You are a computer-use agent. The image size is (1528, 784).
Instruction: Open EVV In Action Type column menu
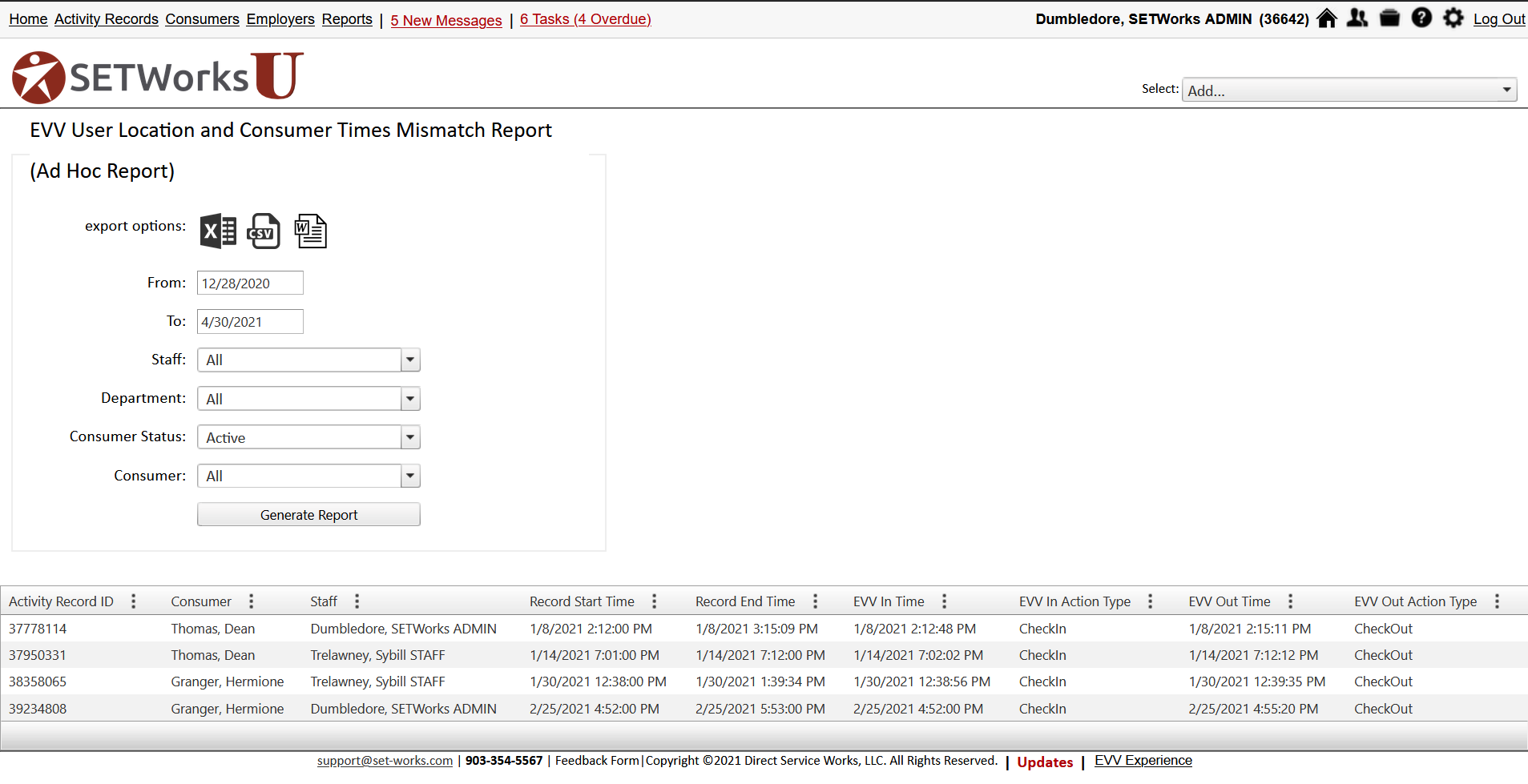click(x=1151, y=601)
